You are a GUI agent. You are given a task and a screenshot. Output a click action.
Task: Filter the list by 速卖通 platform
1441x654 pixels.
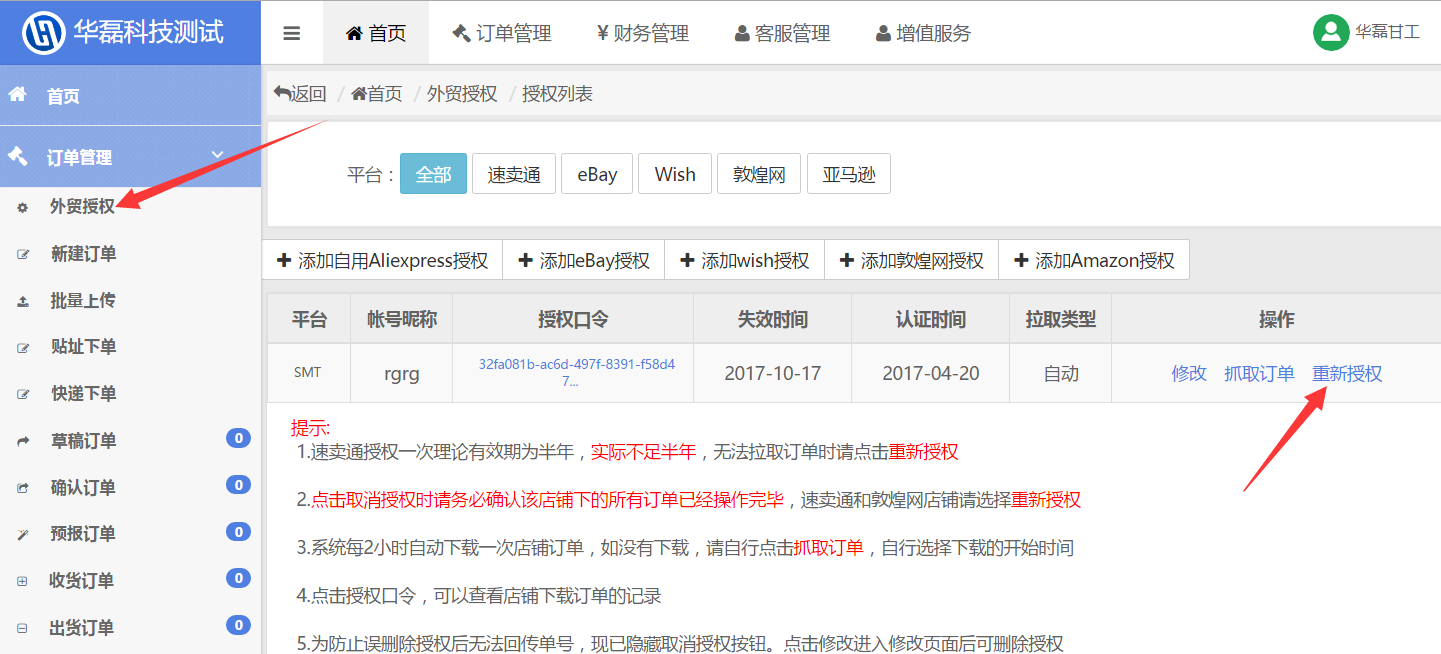coord(514,174)
